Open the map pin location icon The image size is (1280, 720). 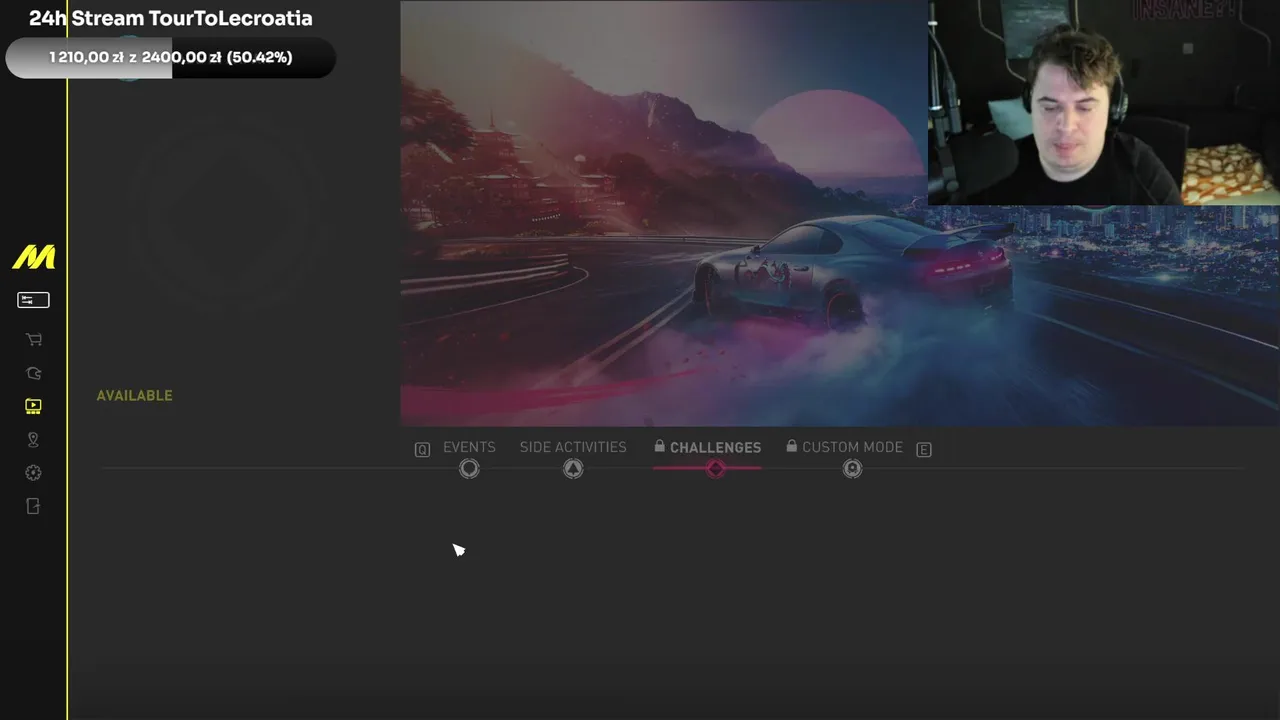(33, 440)
